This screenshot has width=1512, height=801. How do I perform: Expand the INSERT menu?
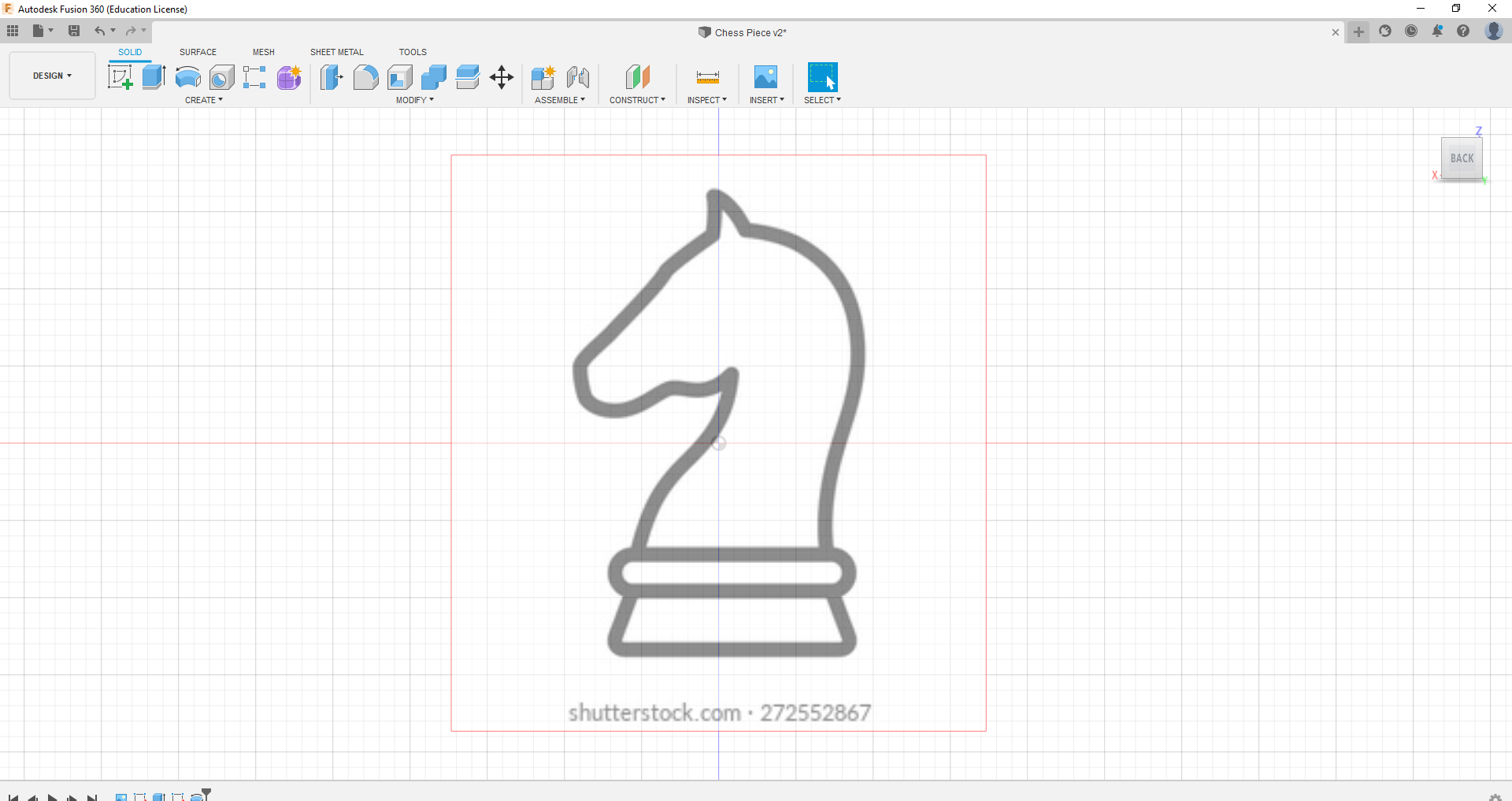click(767, 100)
